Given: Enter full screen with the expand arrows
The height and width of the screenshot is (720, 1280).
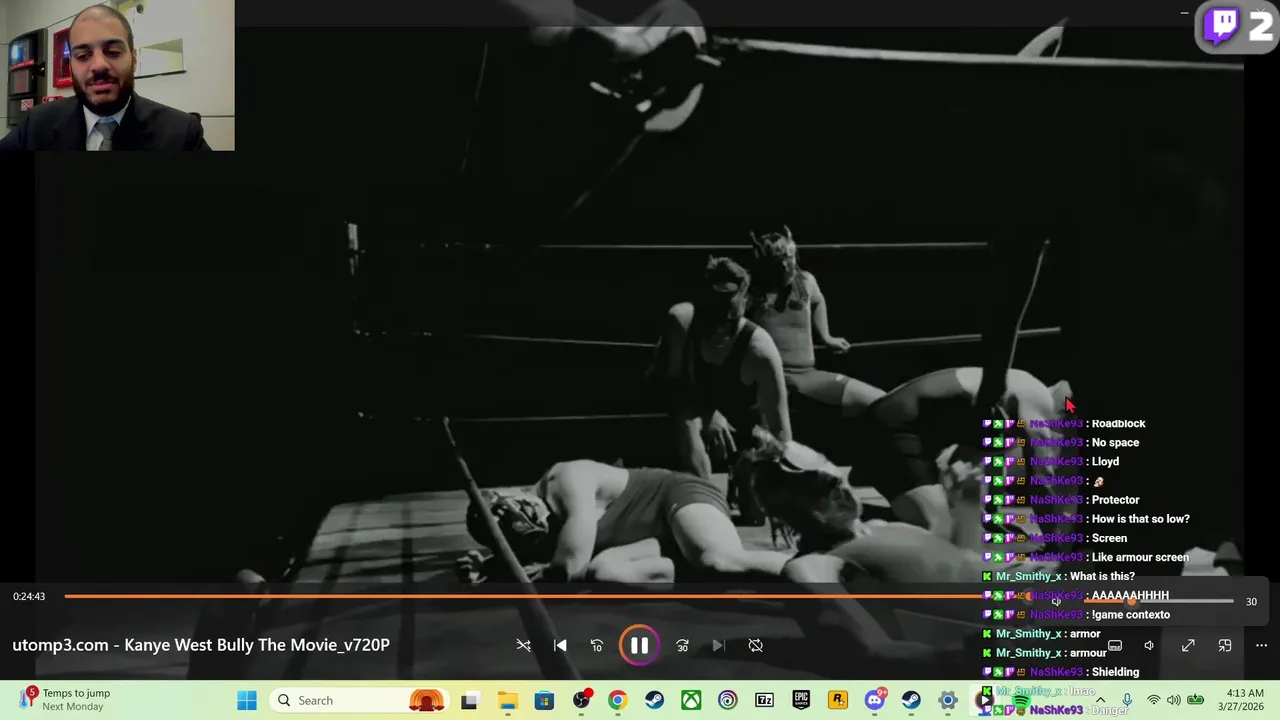Looking at the screenshot, I should point(1188,645).
